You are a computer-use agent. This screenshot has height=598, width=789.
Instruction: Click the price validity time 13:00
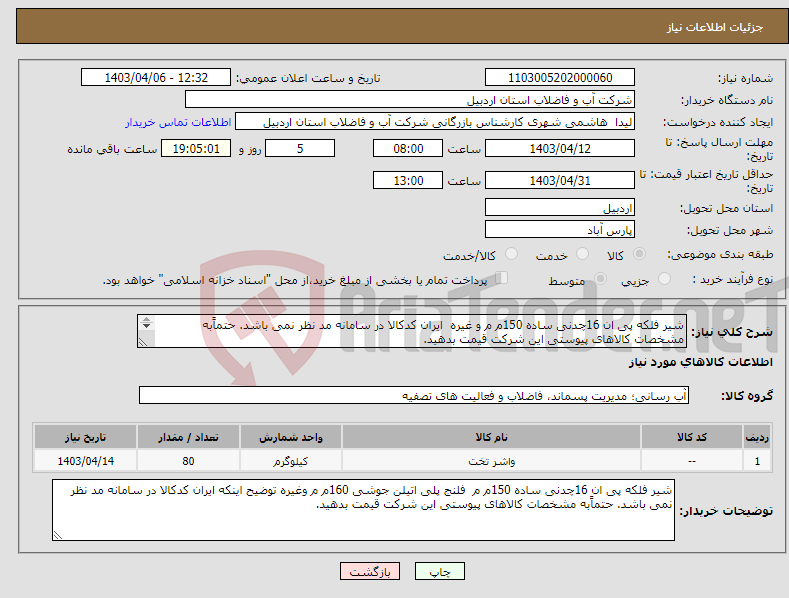408,180
